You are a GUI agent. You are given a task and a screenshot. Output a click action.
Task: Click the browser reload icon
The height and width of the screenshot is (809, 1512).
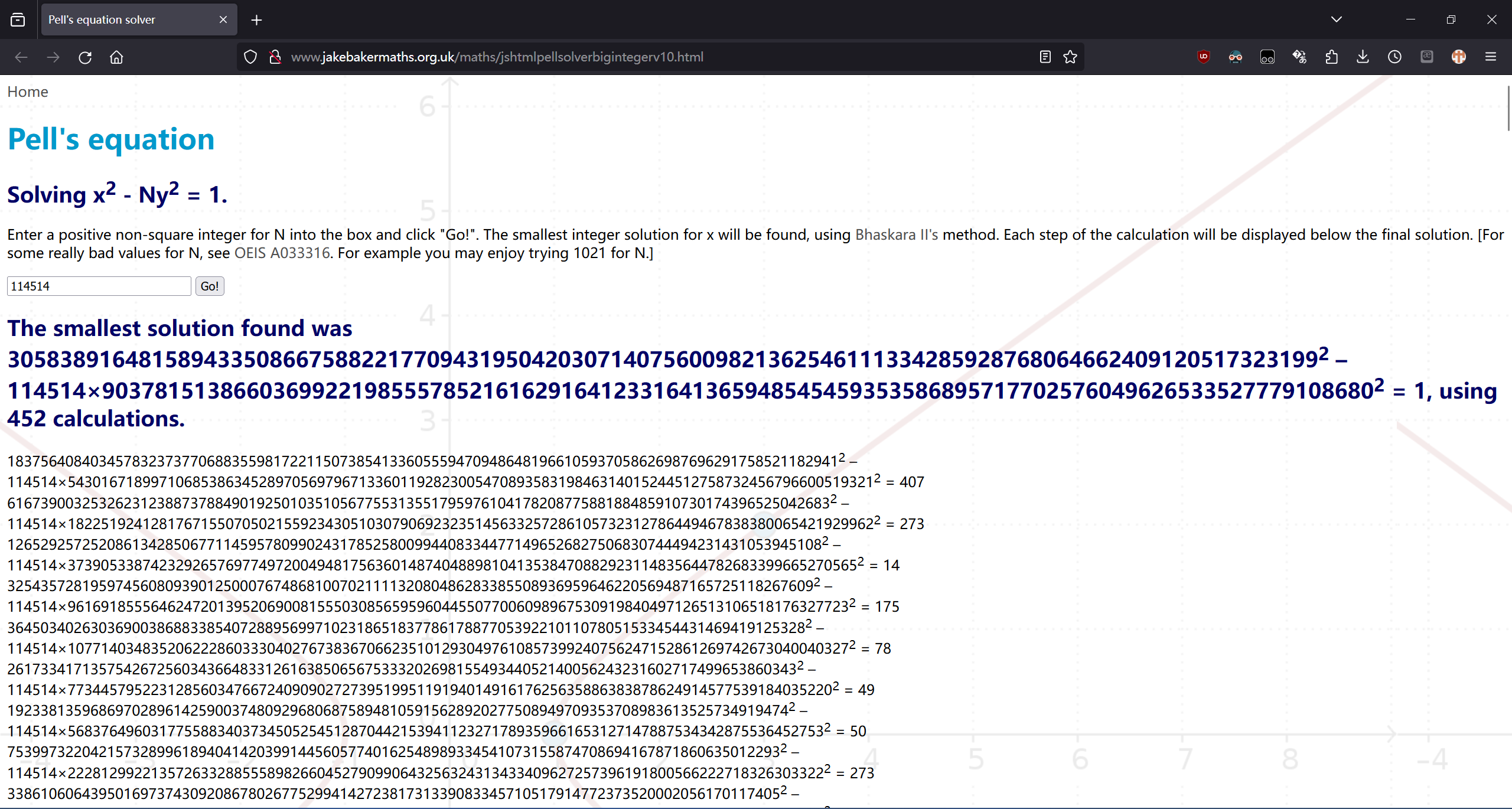coord(85,57)
